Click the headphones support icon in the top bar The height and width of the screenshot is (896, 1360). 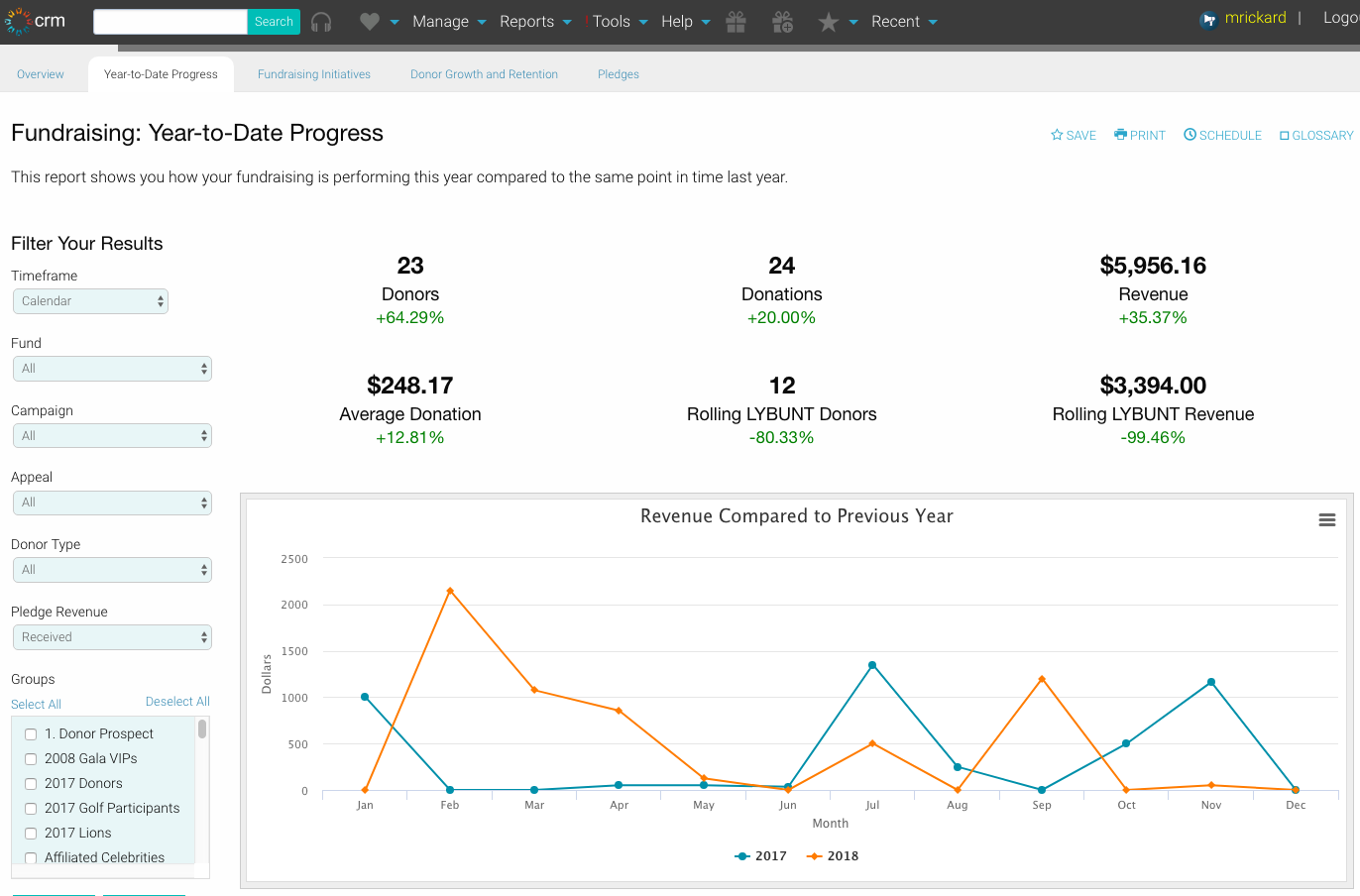(320, 21)
